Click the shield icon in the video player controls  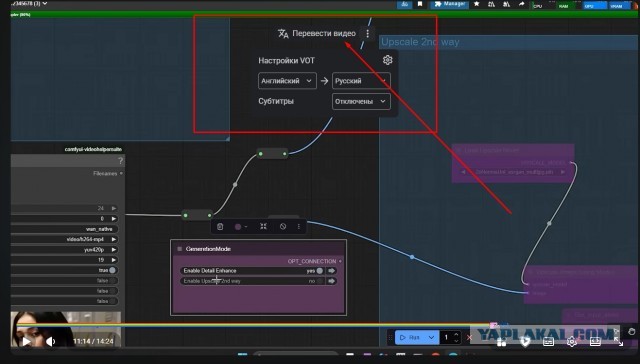pos(525,342)
